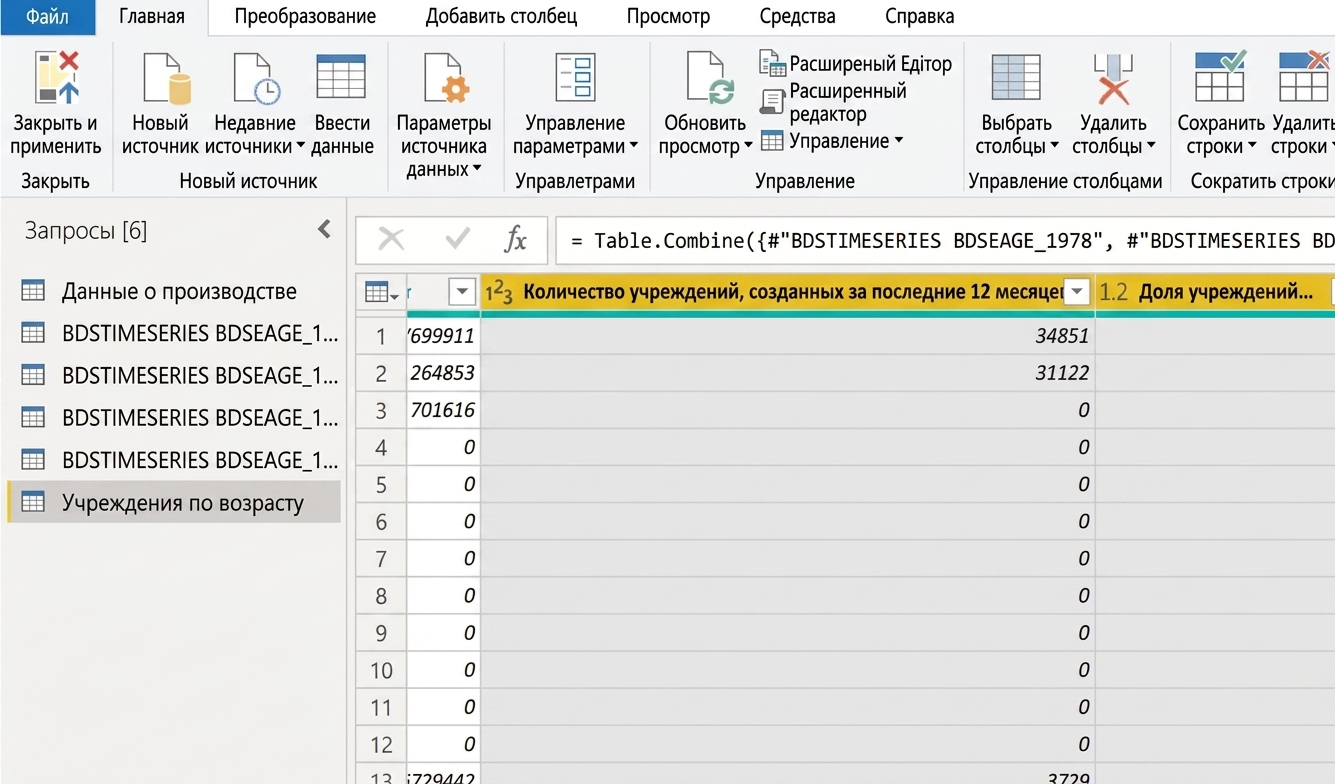
Task: Click the Запросы [6] pane title
Action: tap(86, 231)
